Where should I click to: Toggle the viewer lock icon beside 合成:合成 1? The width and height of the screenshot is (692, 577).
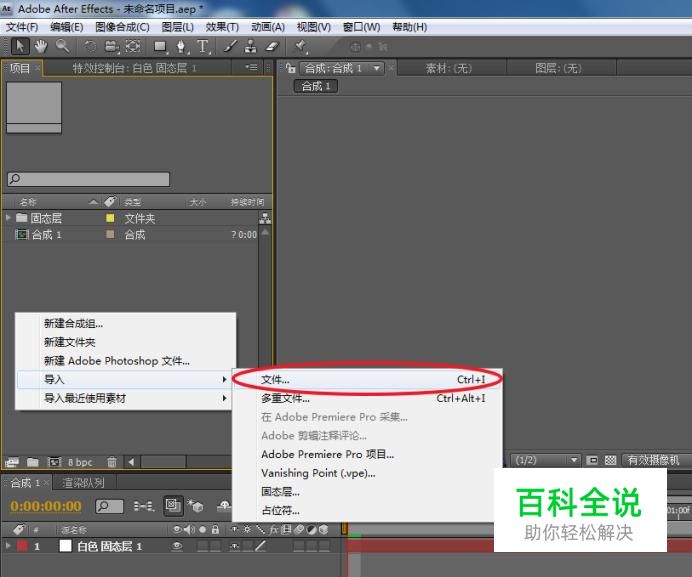(290, 68)
